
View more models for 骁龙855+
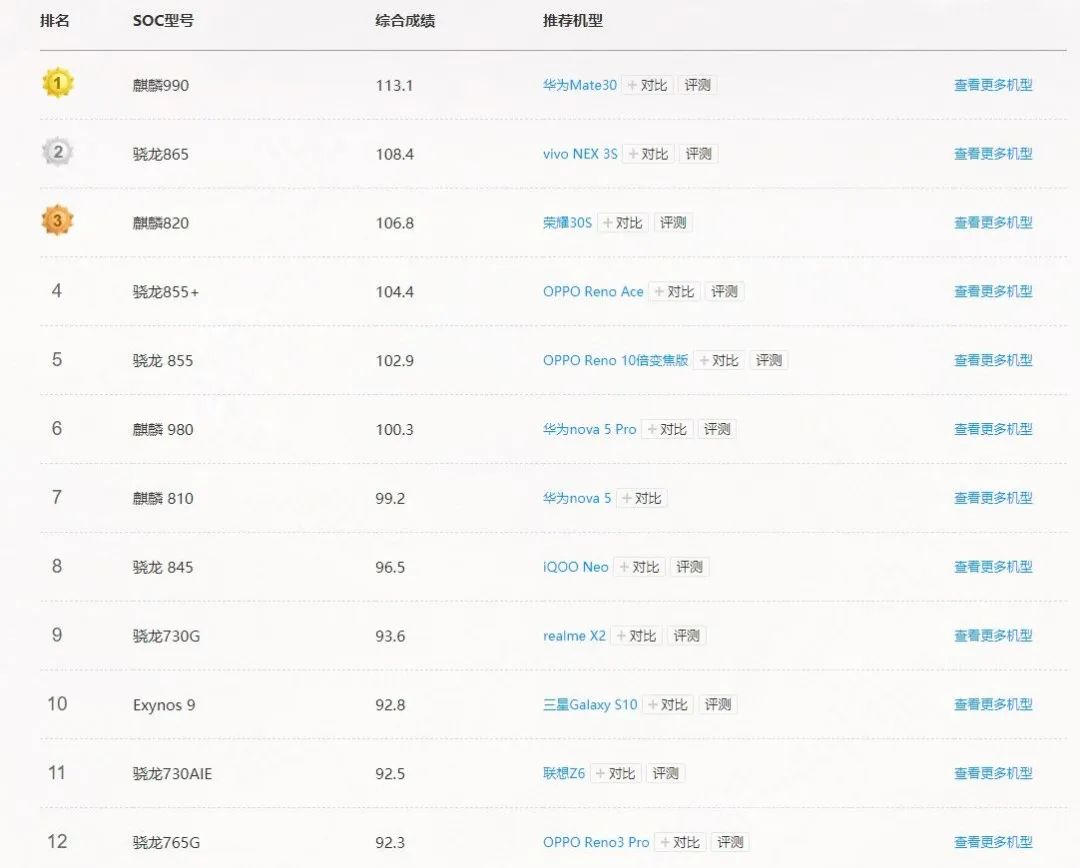point(993,291)
